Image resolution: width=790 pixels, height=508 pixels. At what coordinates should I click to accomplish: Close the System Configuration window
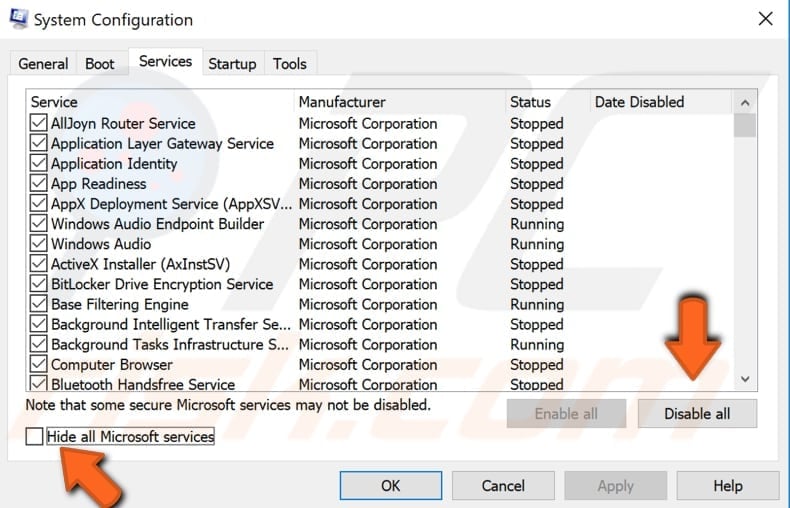[x=765, y=18]
